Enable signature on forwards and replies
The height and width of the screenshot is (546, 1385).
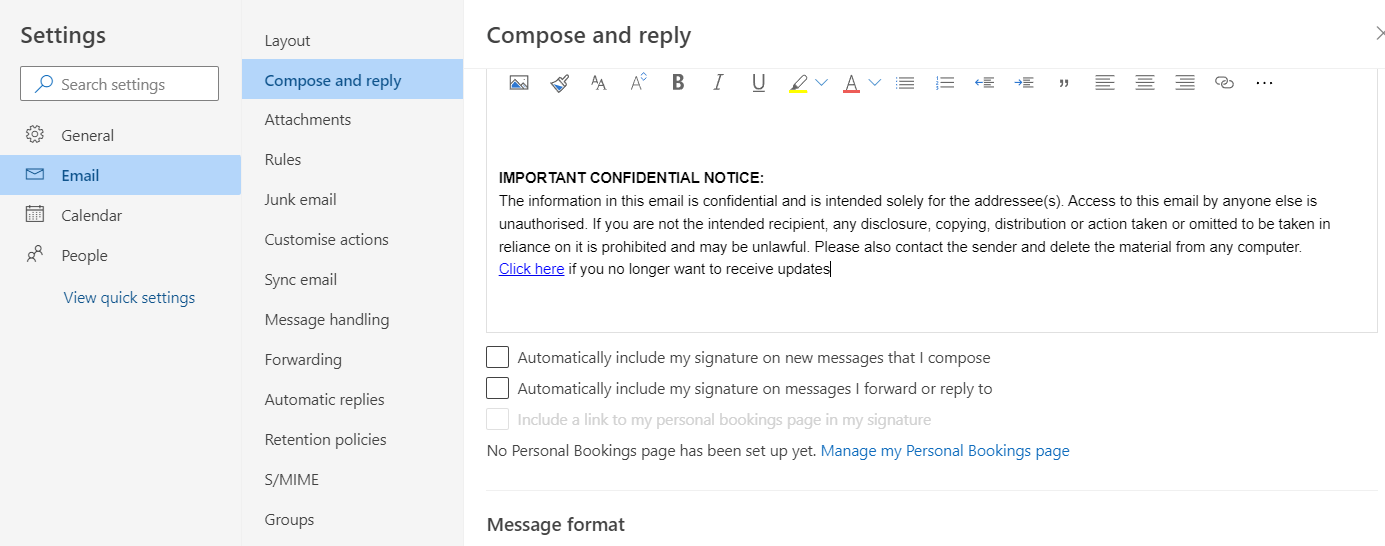[497, 388]
